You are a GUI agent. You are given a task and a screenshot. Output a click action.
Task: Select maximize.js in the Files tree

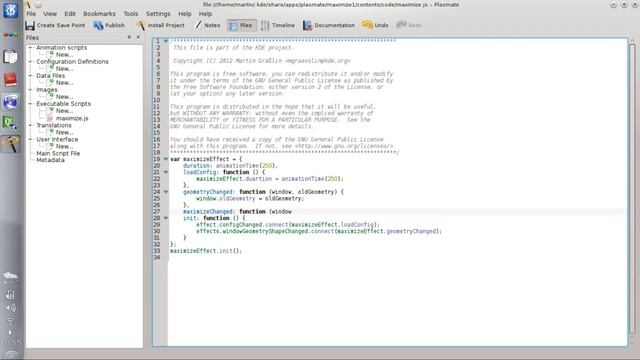[x=72, y=118]
